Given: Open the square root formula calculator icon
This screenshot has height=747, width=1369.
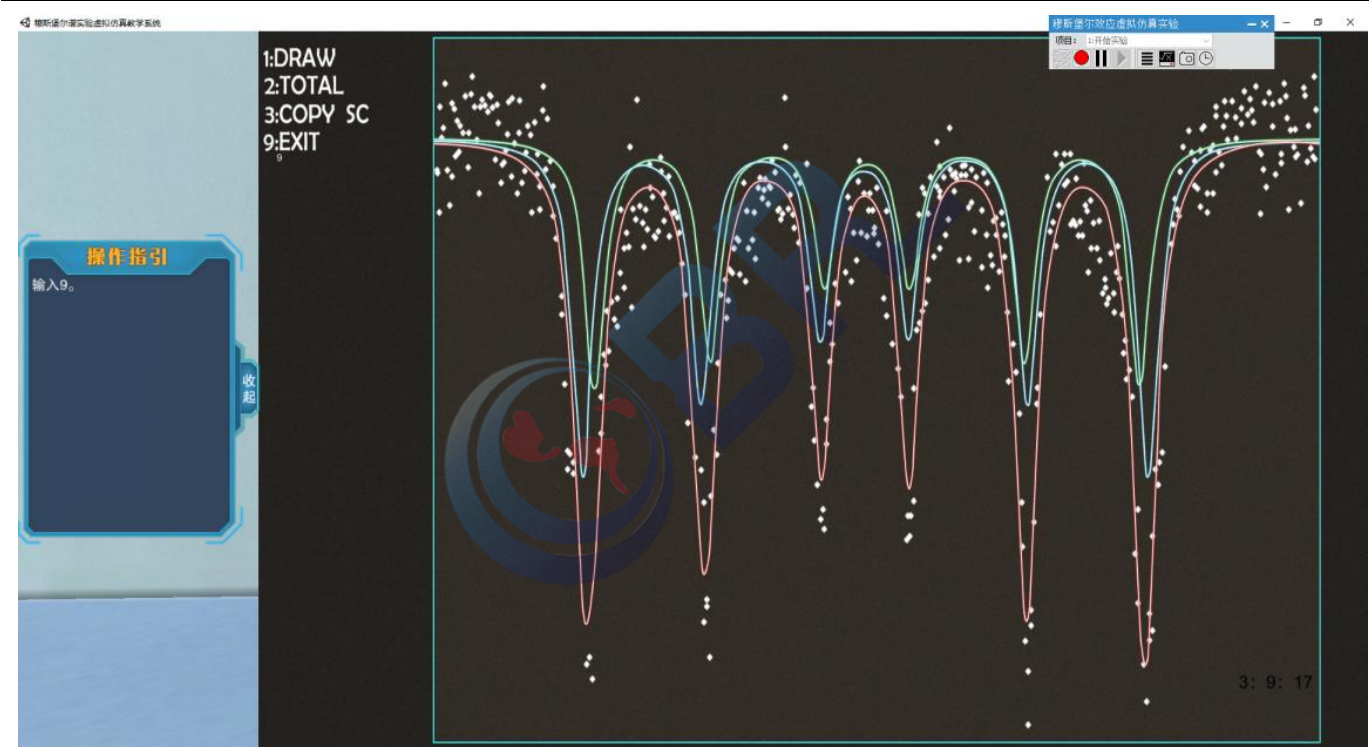Looking at the screenshot, I should click(1167, 59).
